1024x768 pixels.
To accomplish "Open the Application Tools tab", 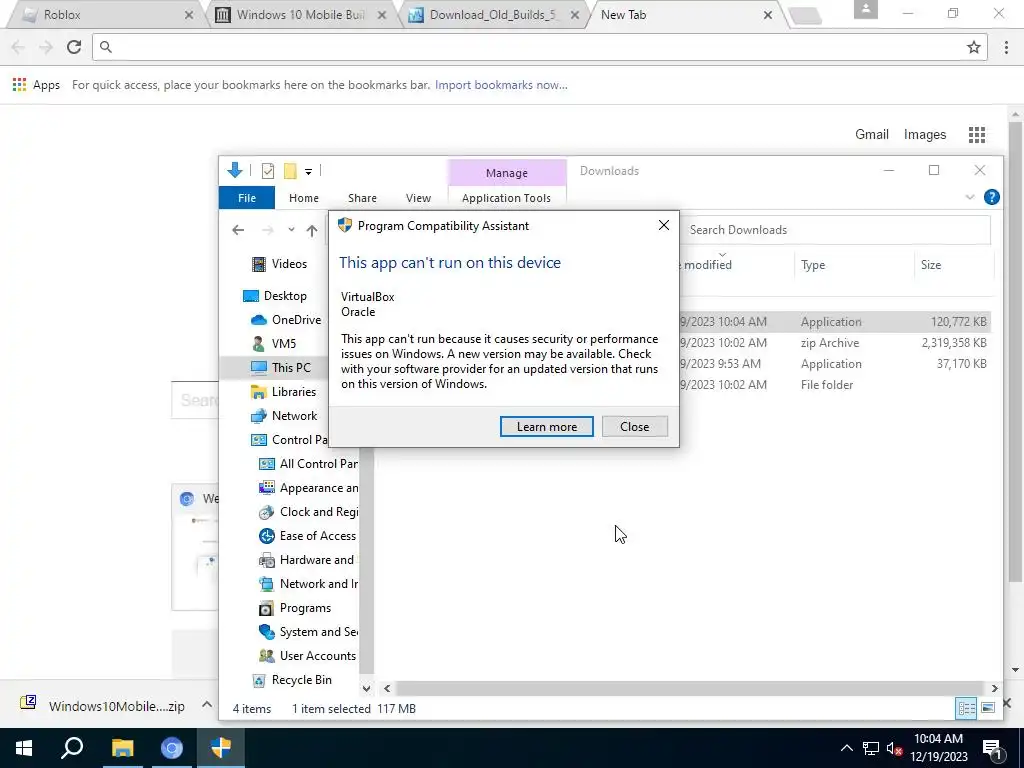I will click(506, 198).
